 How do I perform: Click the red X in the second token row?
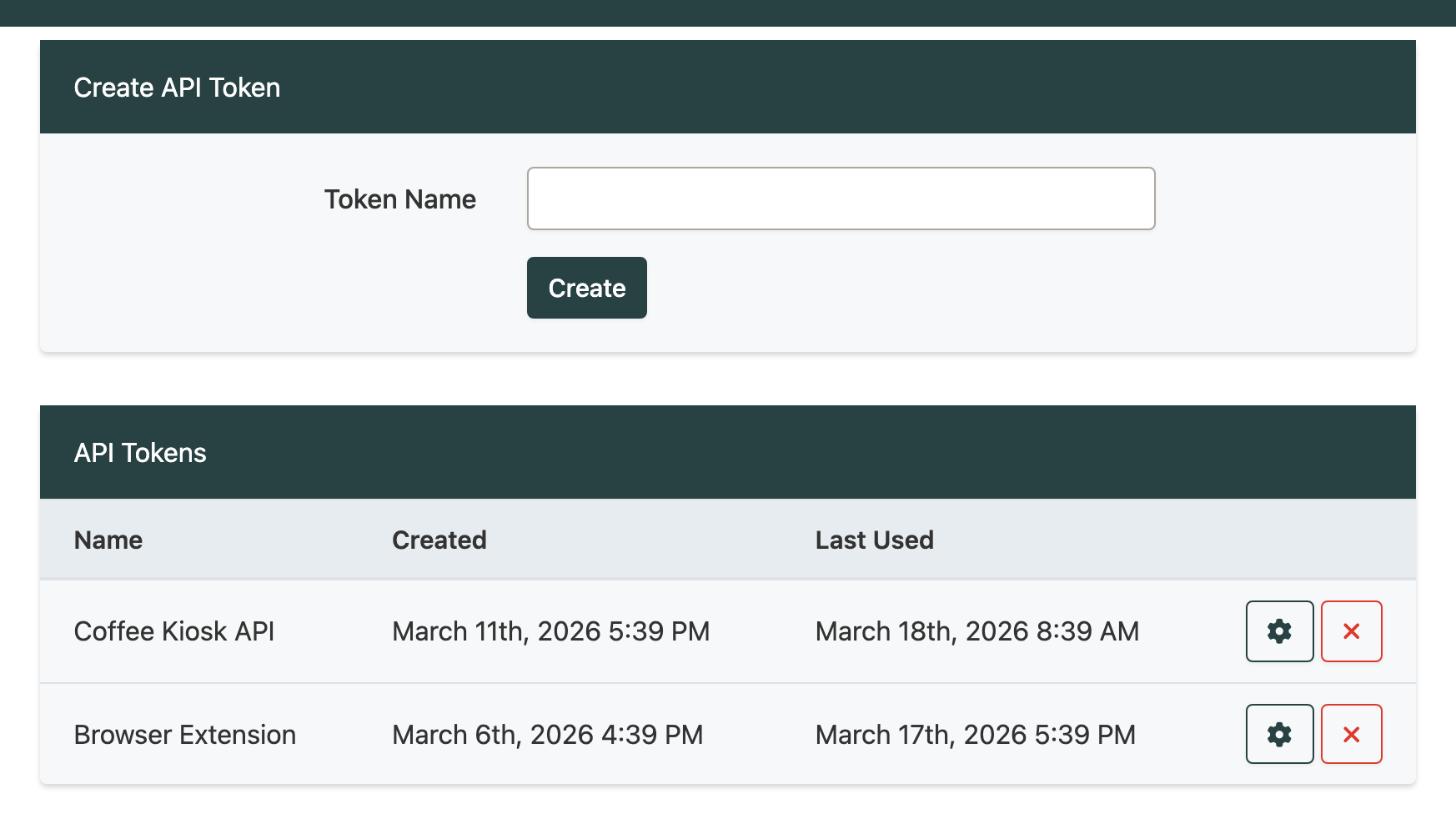(x=1352, y=734)
